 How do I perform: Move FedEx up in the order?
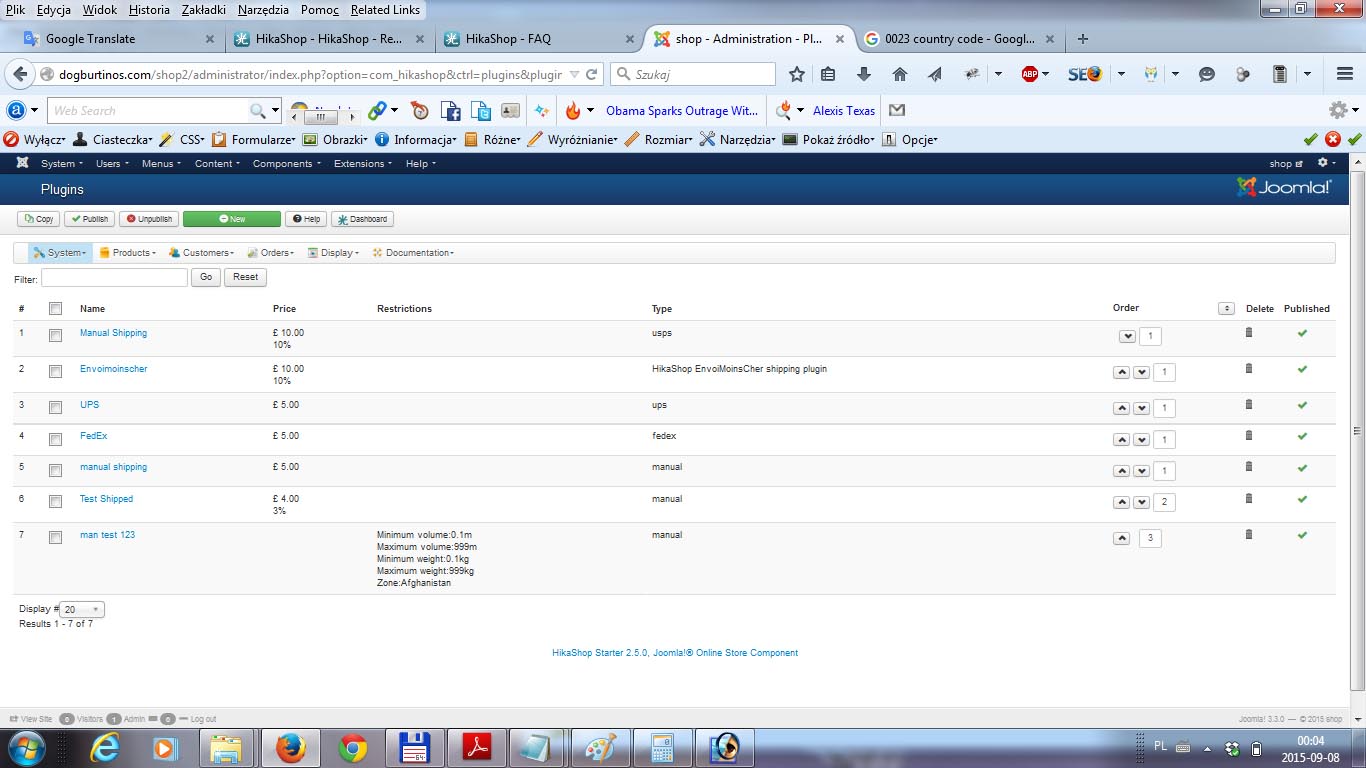tap(1121, 440)
